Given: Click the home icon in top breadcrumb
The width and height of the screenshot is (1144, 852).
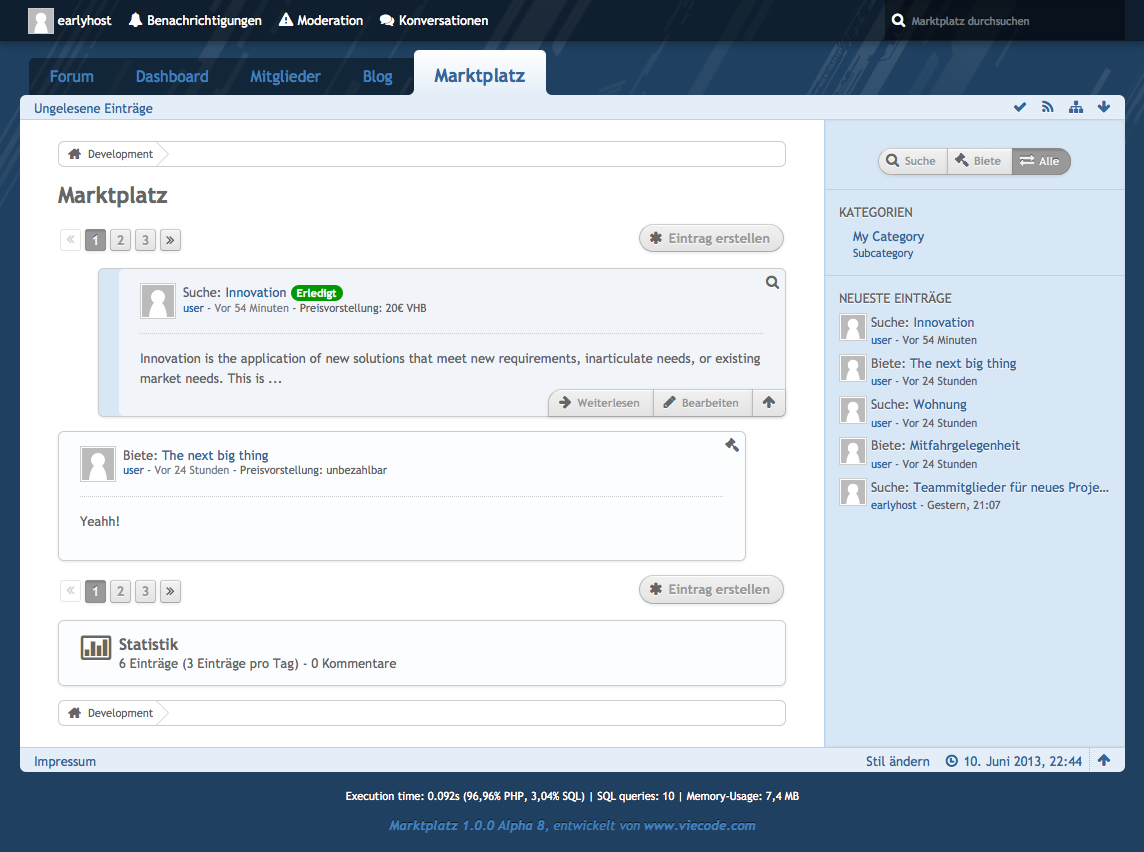Looking at the screenshot, I should click(74, 154).
